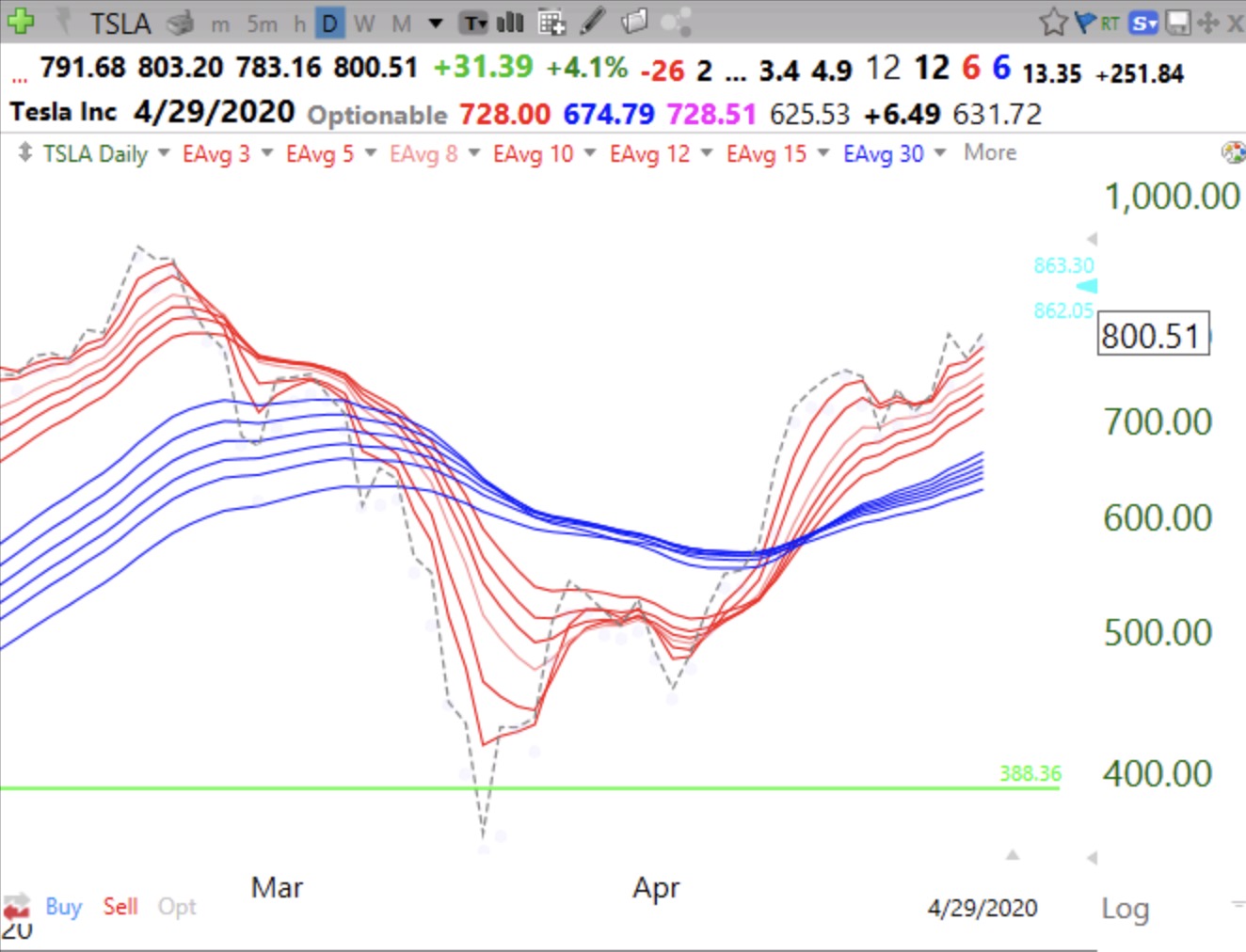The height and width of the screenshot is (952, 1246).
Task: Click the Buy link
Action: click(x=64, y=907)
